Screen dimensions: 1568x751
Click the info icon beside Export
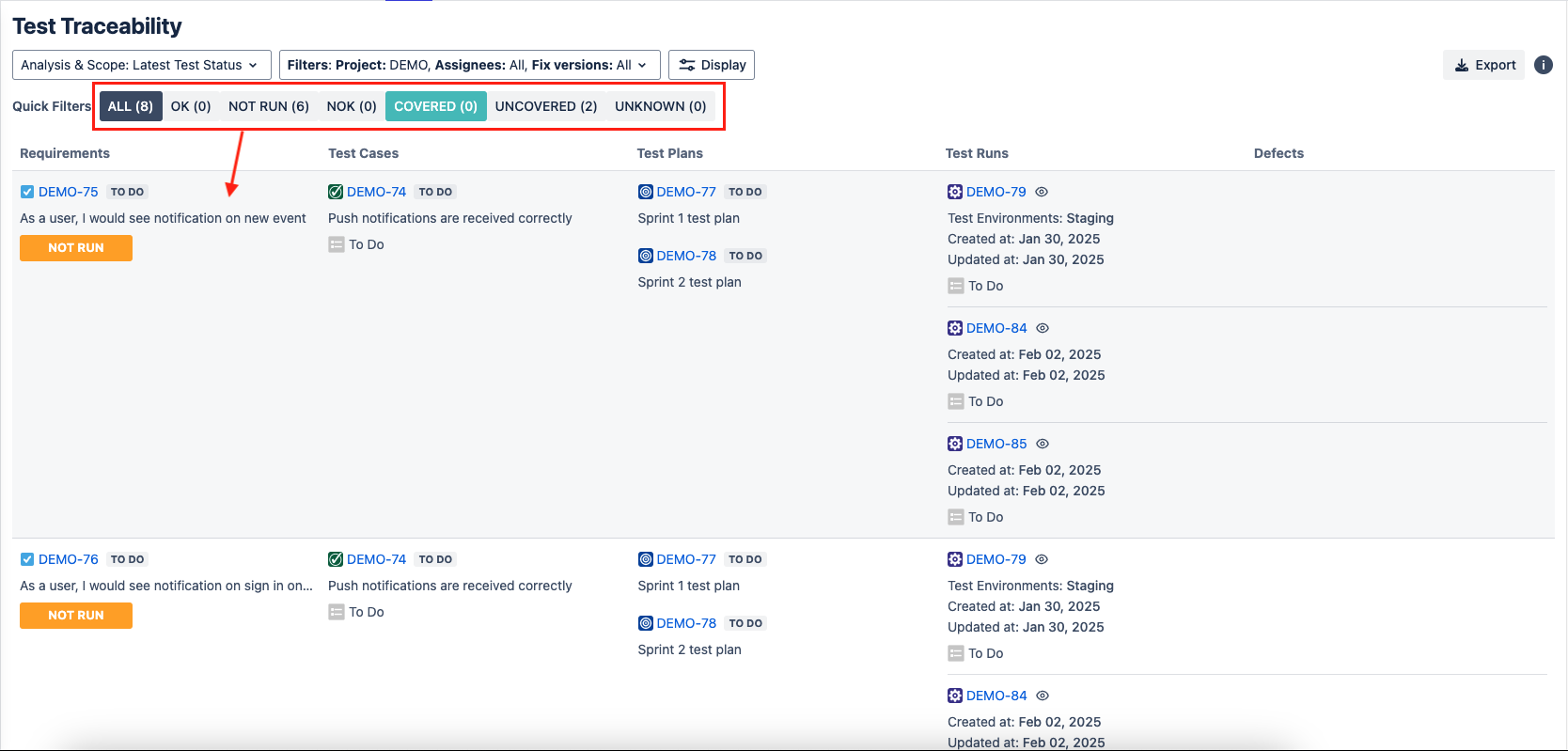[x=1543, y=65]
